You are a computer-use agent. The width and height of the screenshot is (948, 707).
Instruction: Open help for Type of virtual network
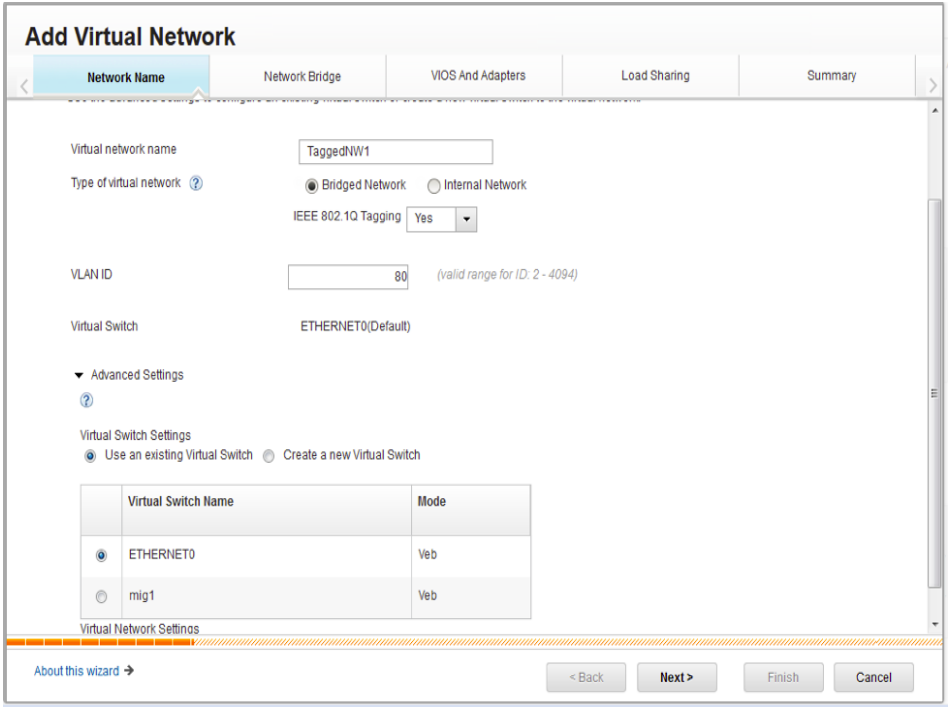coord(196,183)
